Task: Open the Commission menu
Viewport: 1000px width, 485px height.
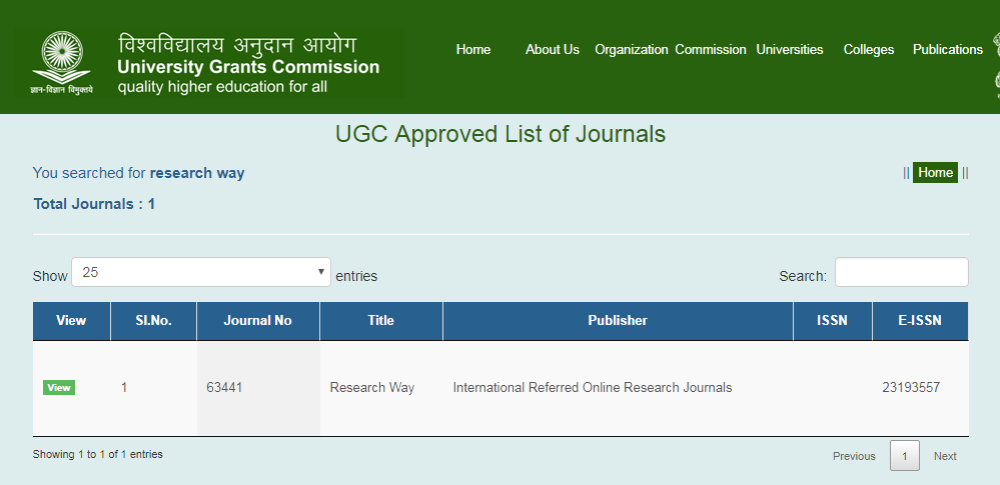Action: (x=710, y=50)
